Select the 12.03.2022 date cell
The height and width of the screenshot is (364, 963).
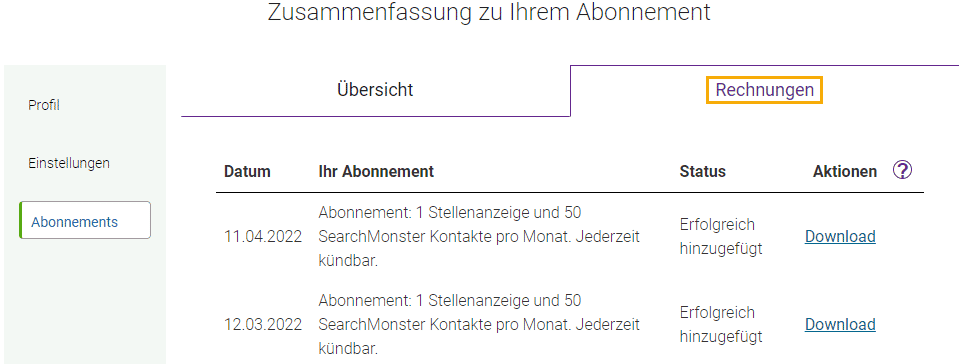[x=263, y=325]
